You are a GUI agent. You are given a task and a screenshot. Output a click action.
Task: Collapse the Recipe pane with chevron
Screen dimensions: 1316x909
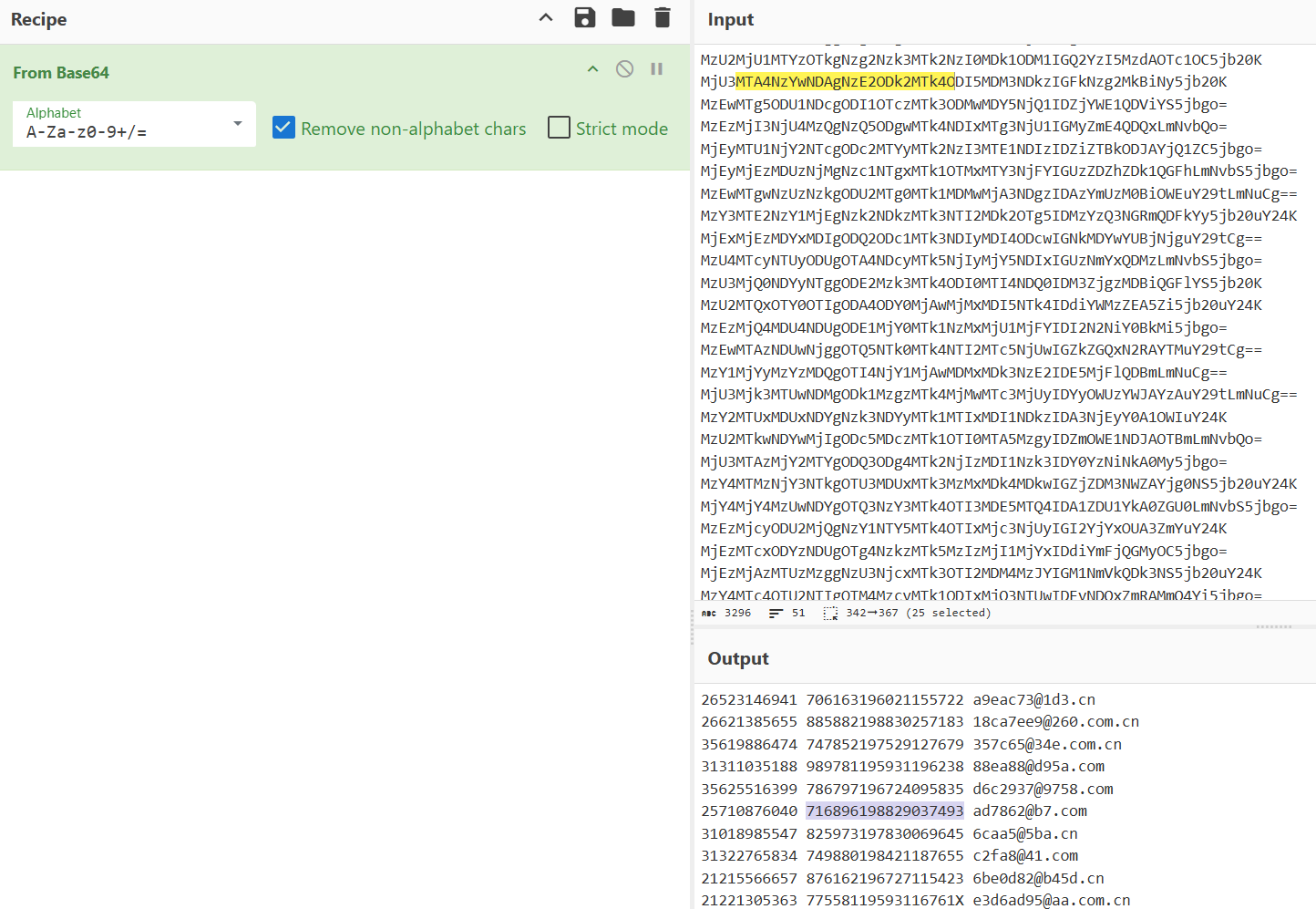546,17
